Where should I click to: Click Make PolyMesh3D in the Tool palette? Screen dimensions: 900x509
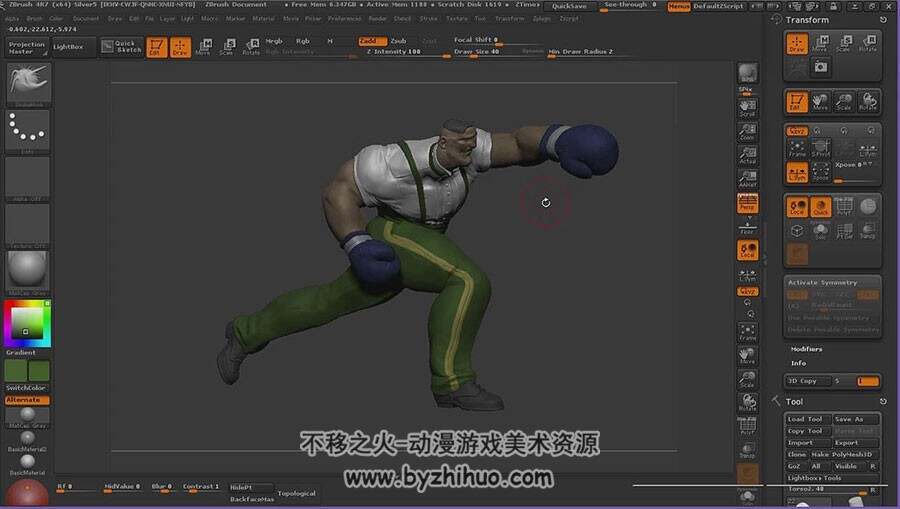[x=844, y=454]
